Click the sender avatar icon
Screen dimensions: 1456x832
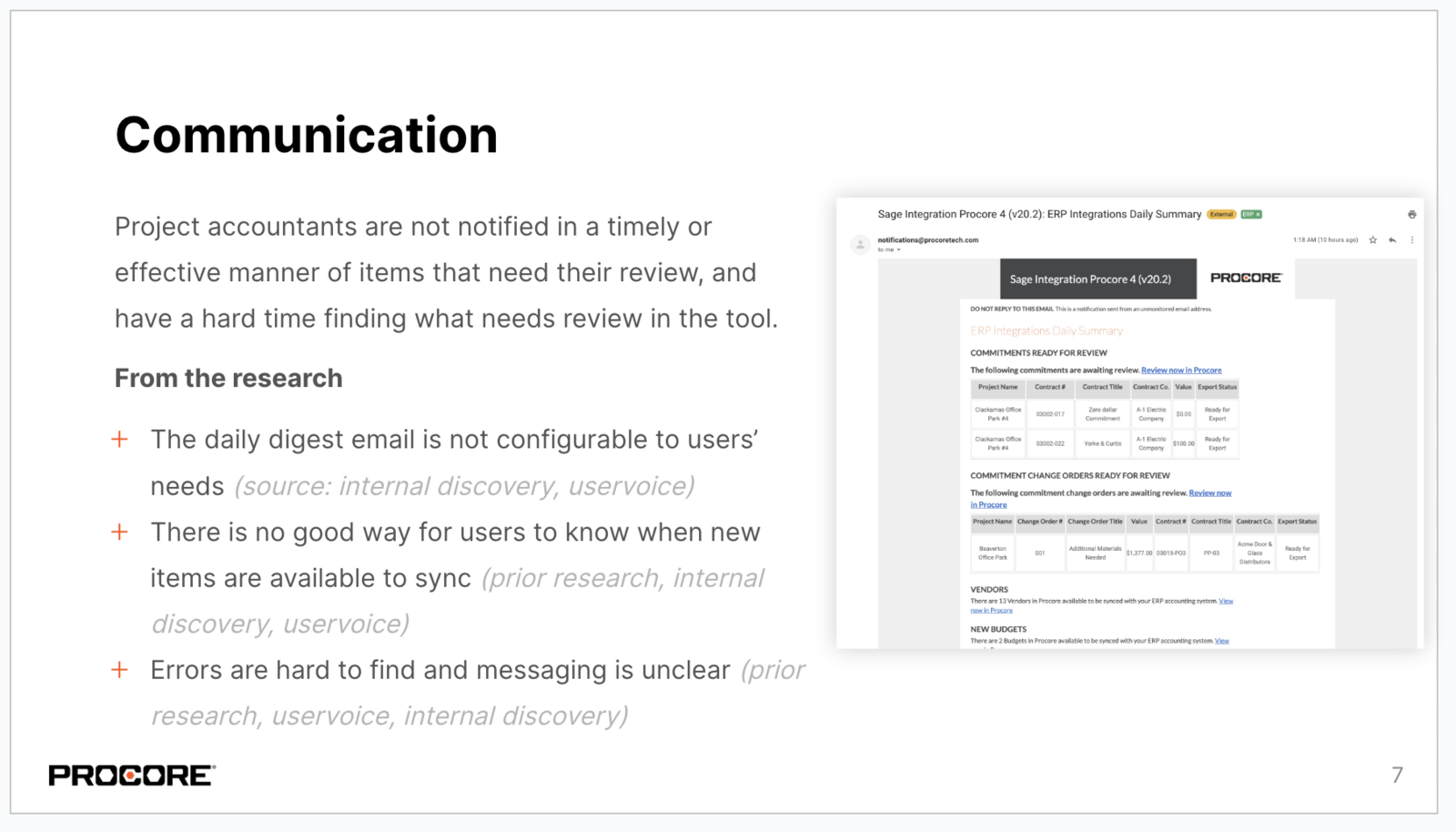(860, 244)
